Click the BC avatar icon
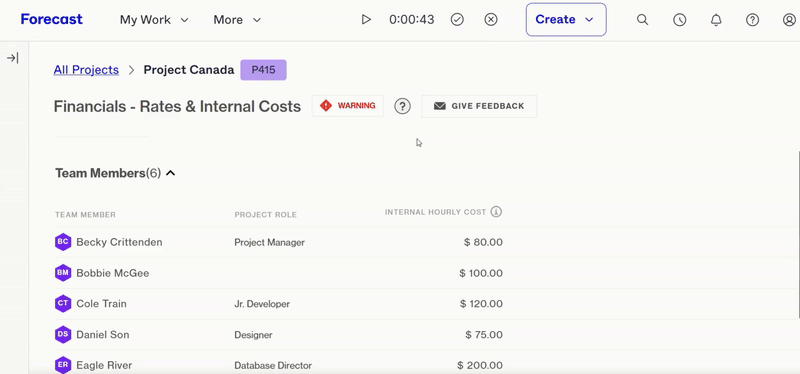Viewport: 800px width, 374px height. coord(63,242)
